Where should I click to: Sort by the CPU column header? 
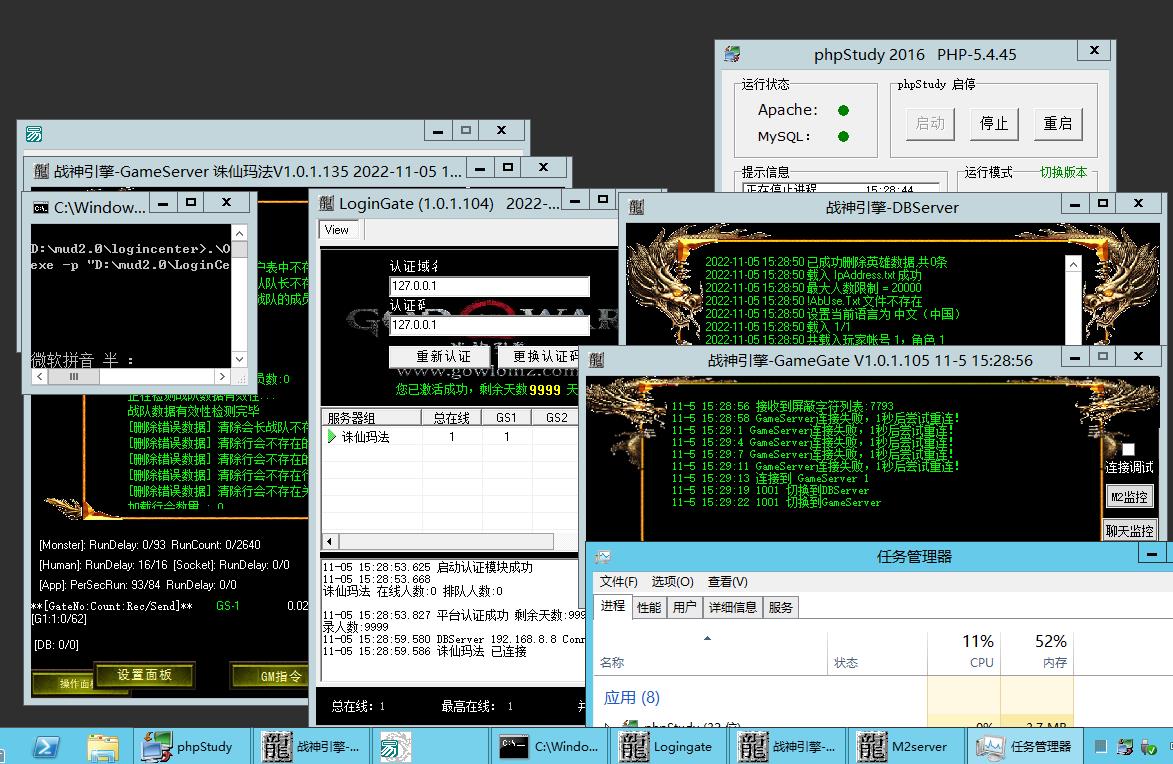[x=964, y=652]
